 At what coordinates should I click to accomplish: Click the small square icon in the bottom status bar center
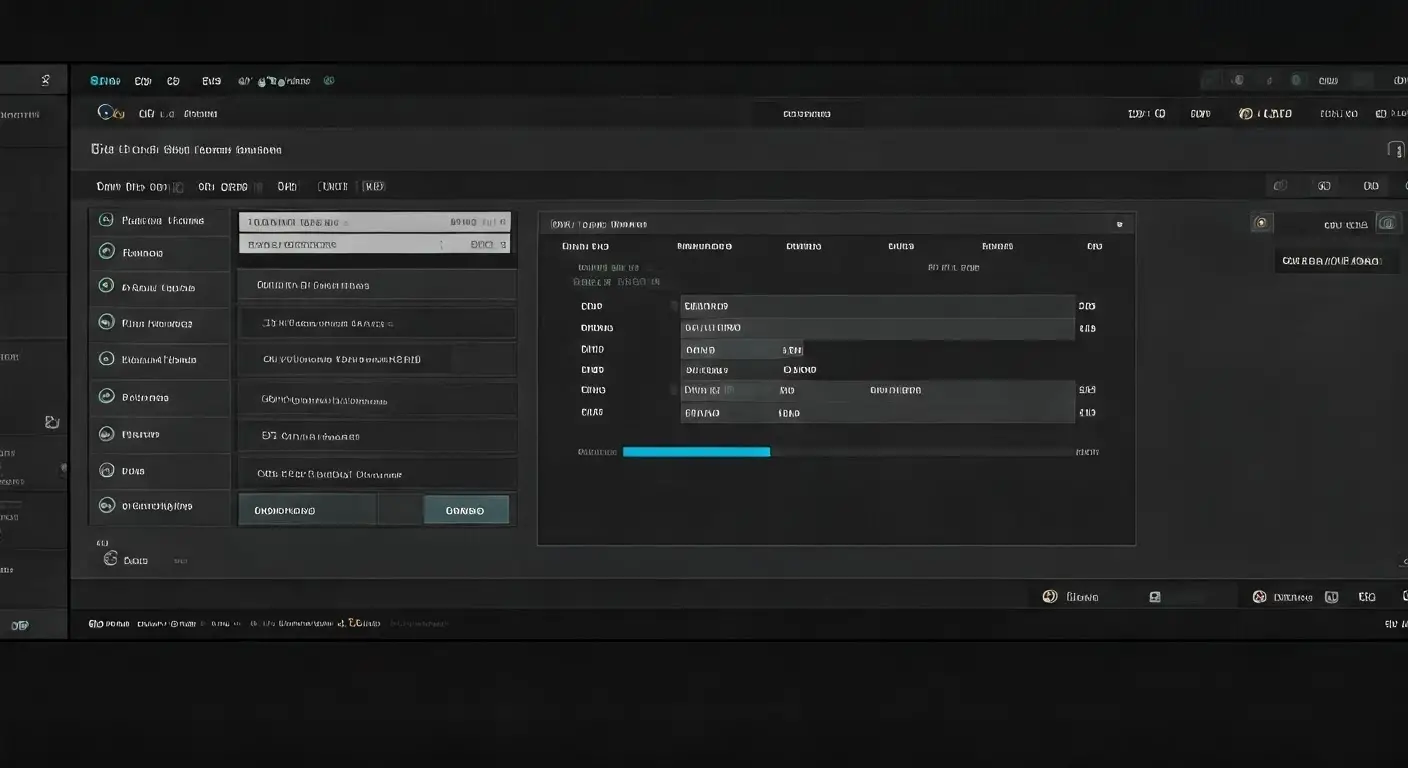(1155, 597)
